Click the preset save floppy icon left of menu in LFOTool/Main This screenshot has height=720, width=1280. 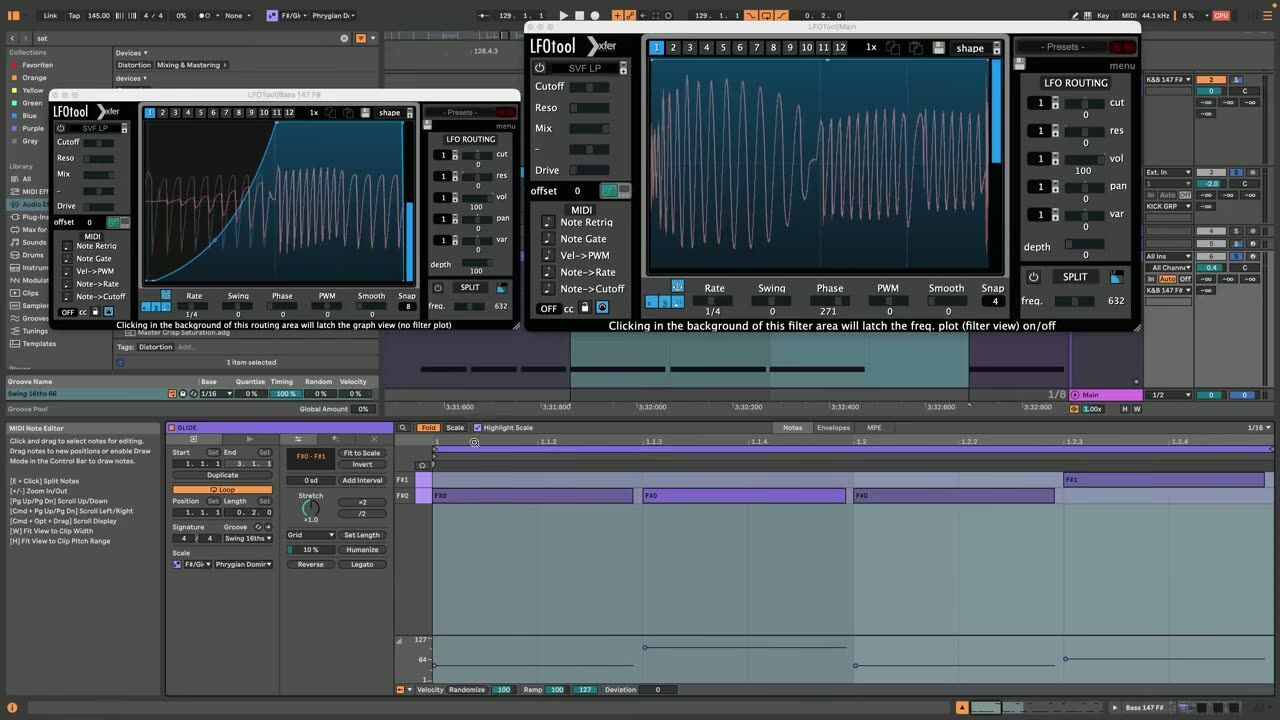point(1020,65)
